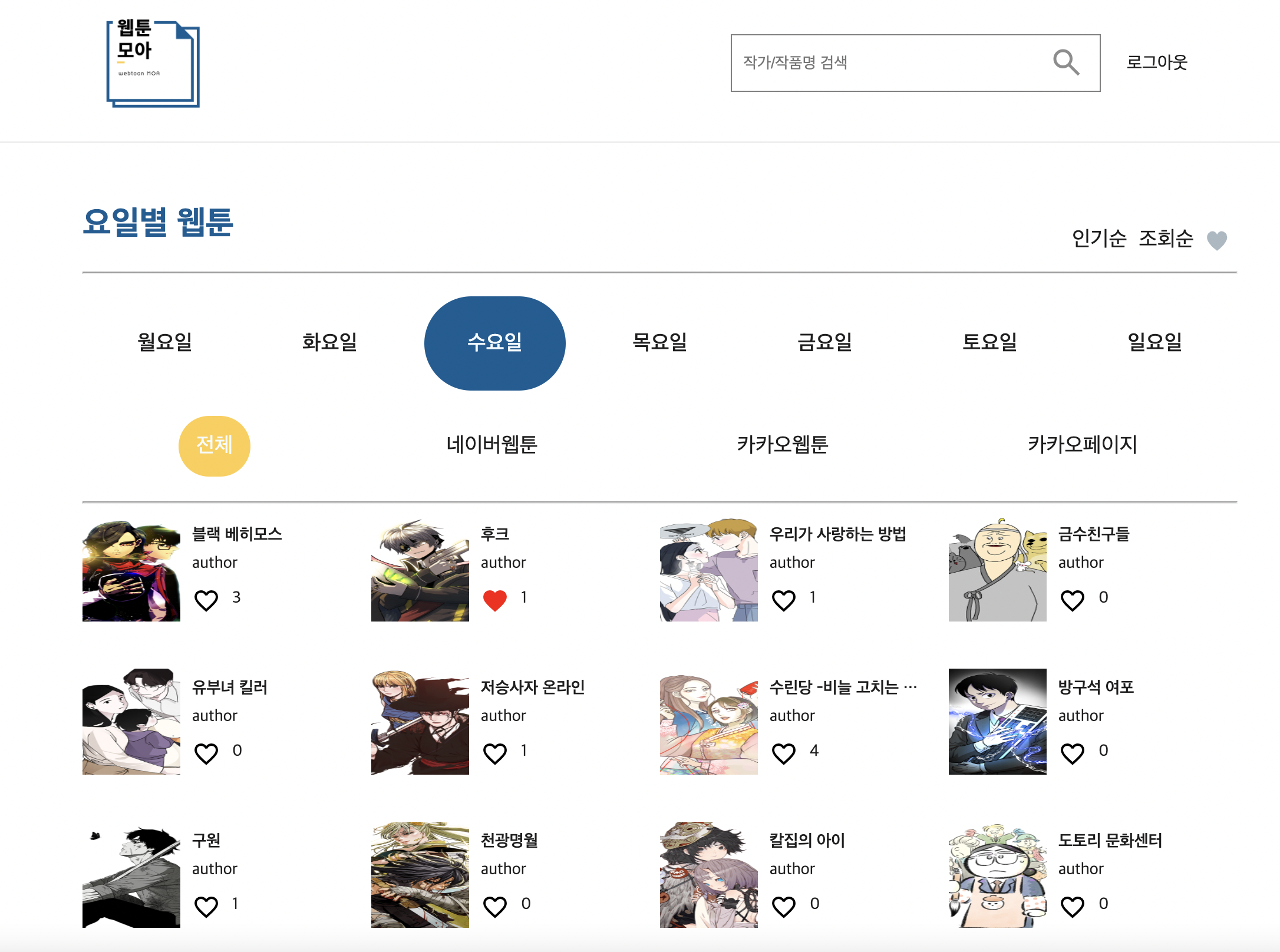Switch to 월요일 tab
This screenshot has width=1280, height=952.
pos(165,342)
